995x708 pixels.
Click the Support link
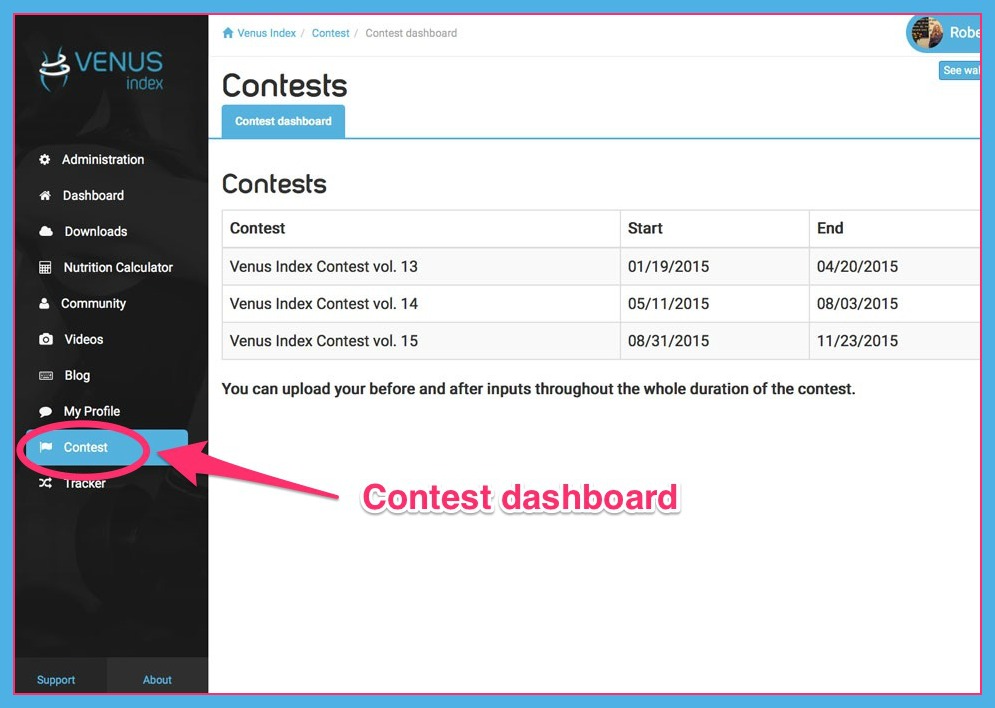[56, 679]
